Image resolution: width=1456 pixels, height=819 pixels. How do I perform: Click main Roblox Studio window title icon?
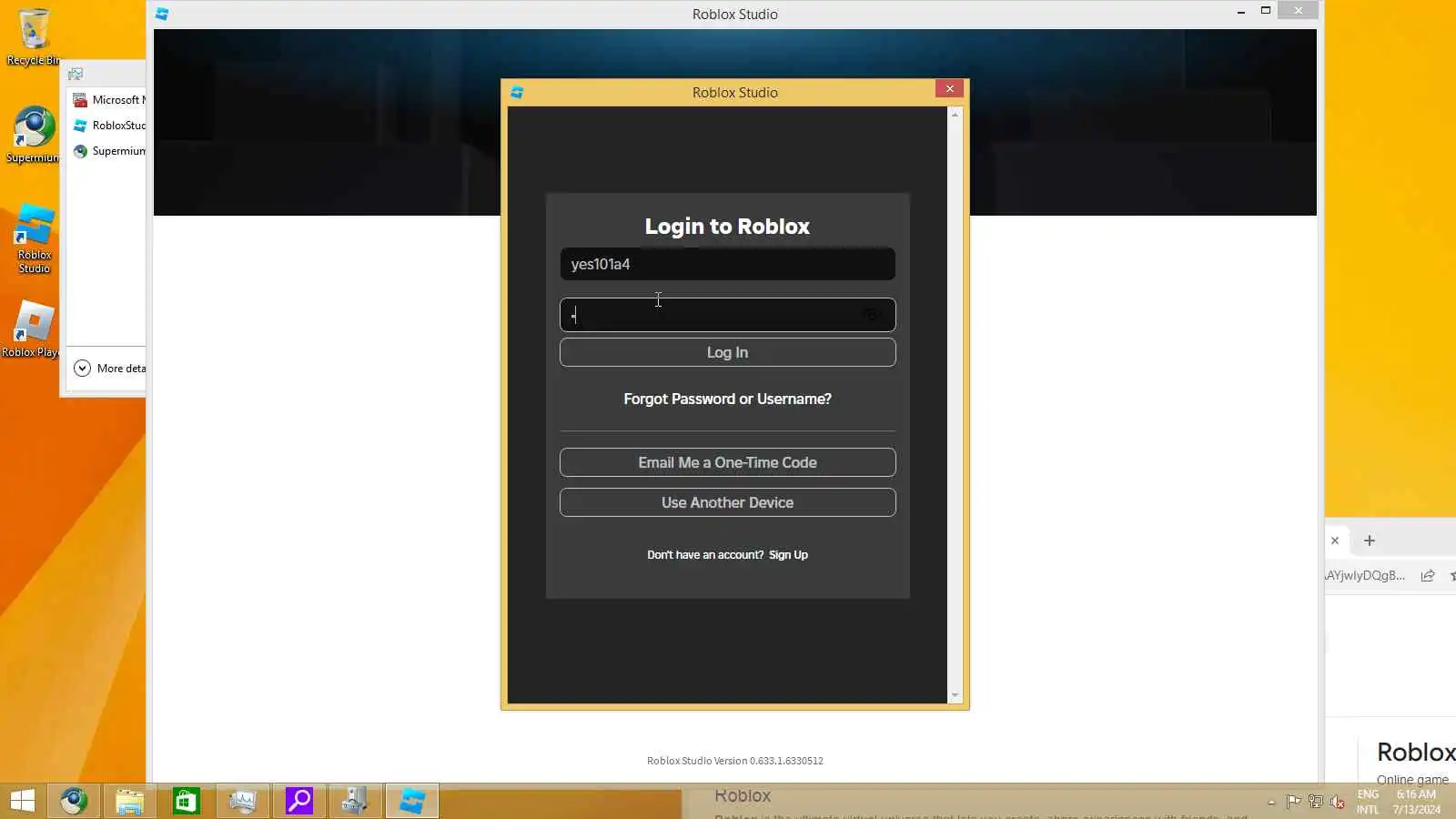tap(162, 14)
